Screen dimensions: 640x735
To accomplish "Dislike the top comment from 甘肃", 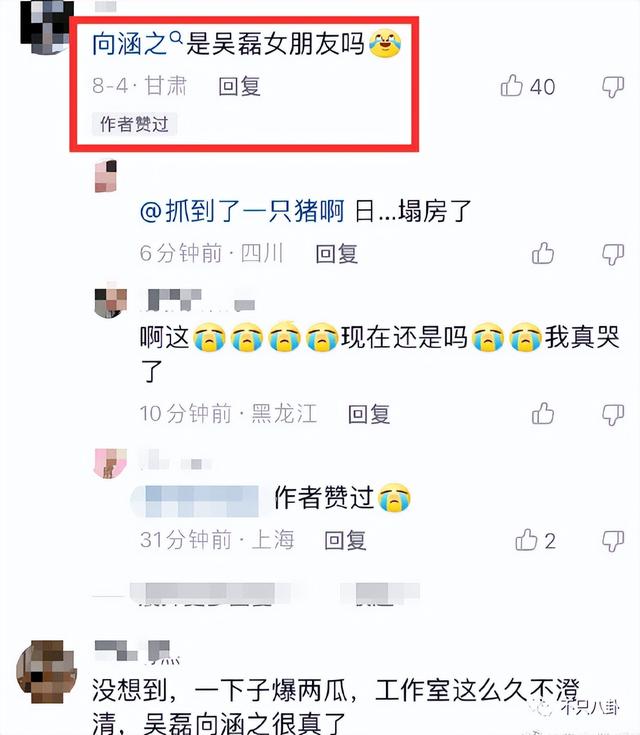I will coord(613,87).
